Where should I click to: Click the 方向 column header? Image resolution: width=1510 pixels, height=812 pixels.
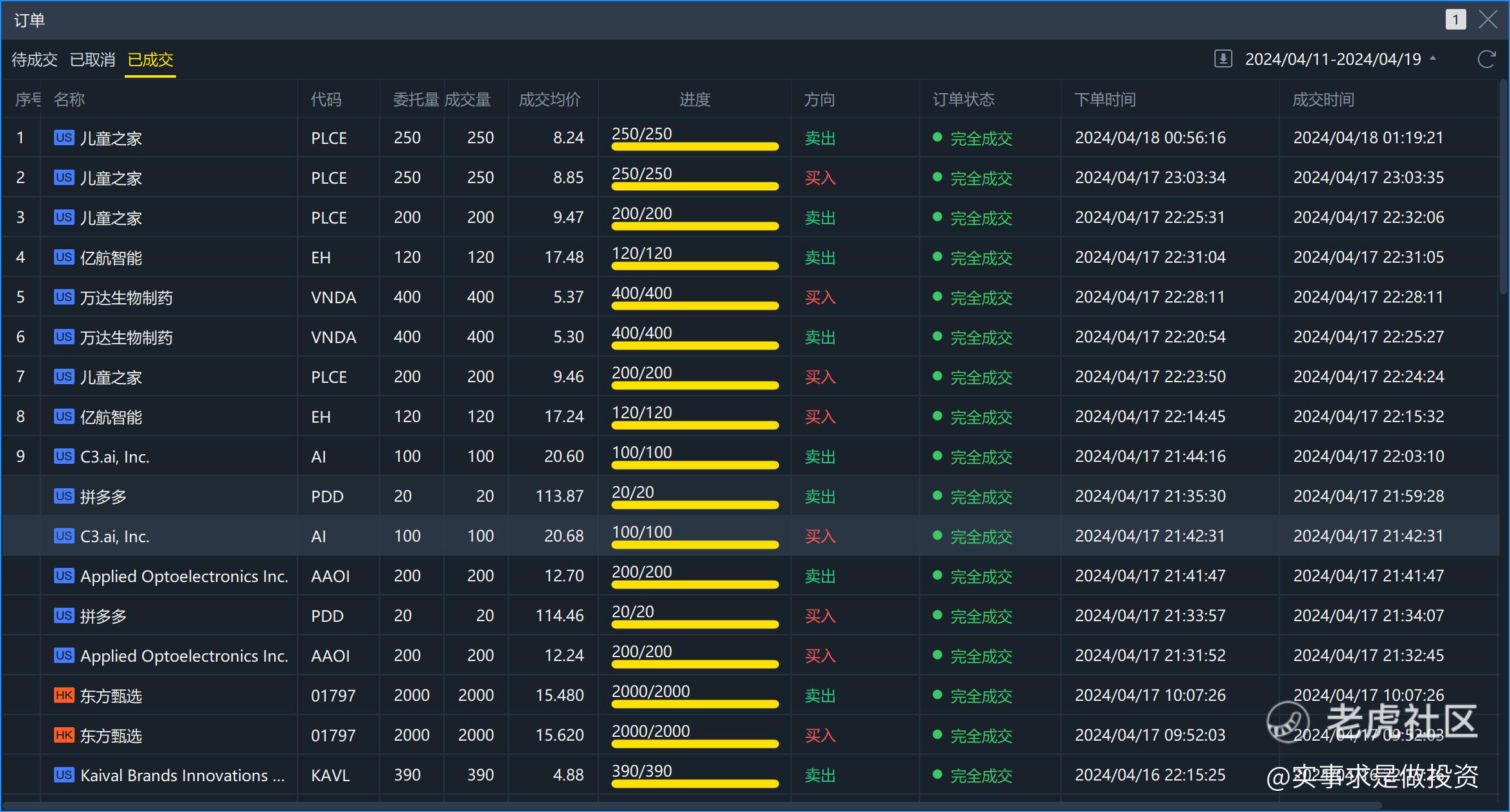pyautogui.click(x=820, y=100)
